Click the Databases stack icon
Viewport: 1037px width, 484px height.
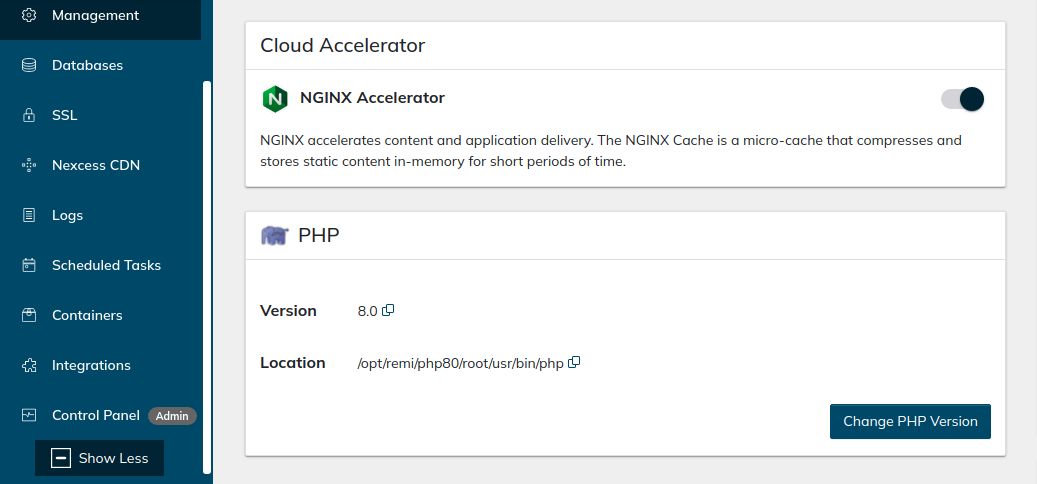pos(29,65)
